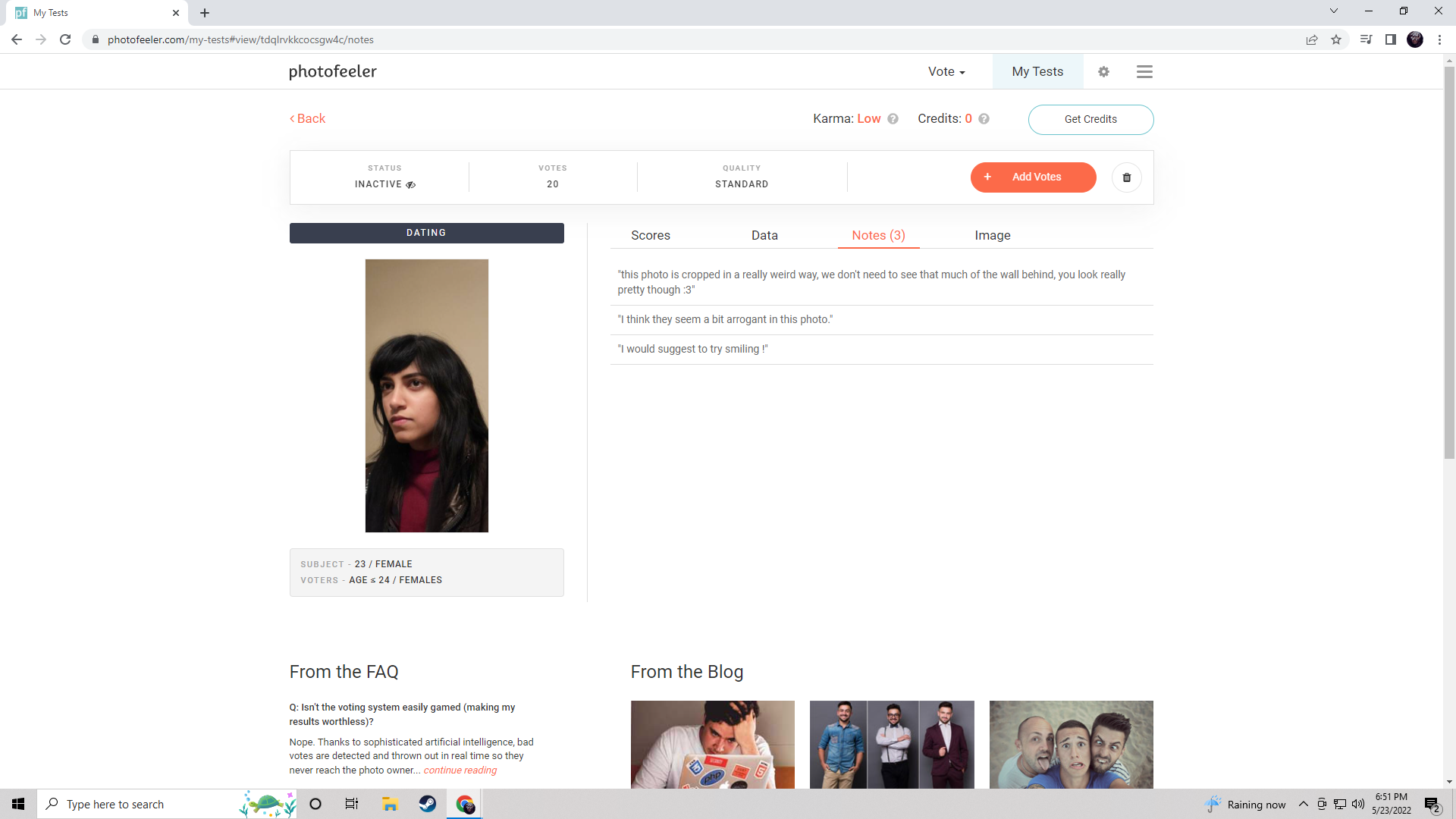This screenshot has width=1456, height=819.
Task: Click the Credits help question icon
Action: point(984,119)
